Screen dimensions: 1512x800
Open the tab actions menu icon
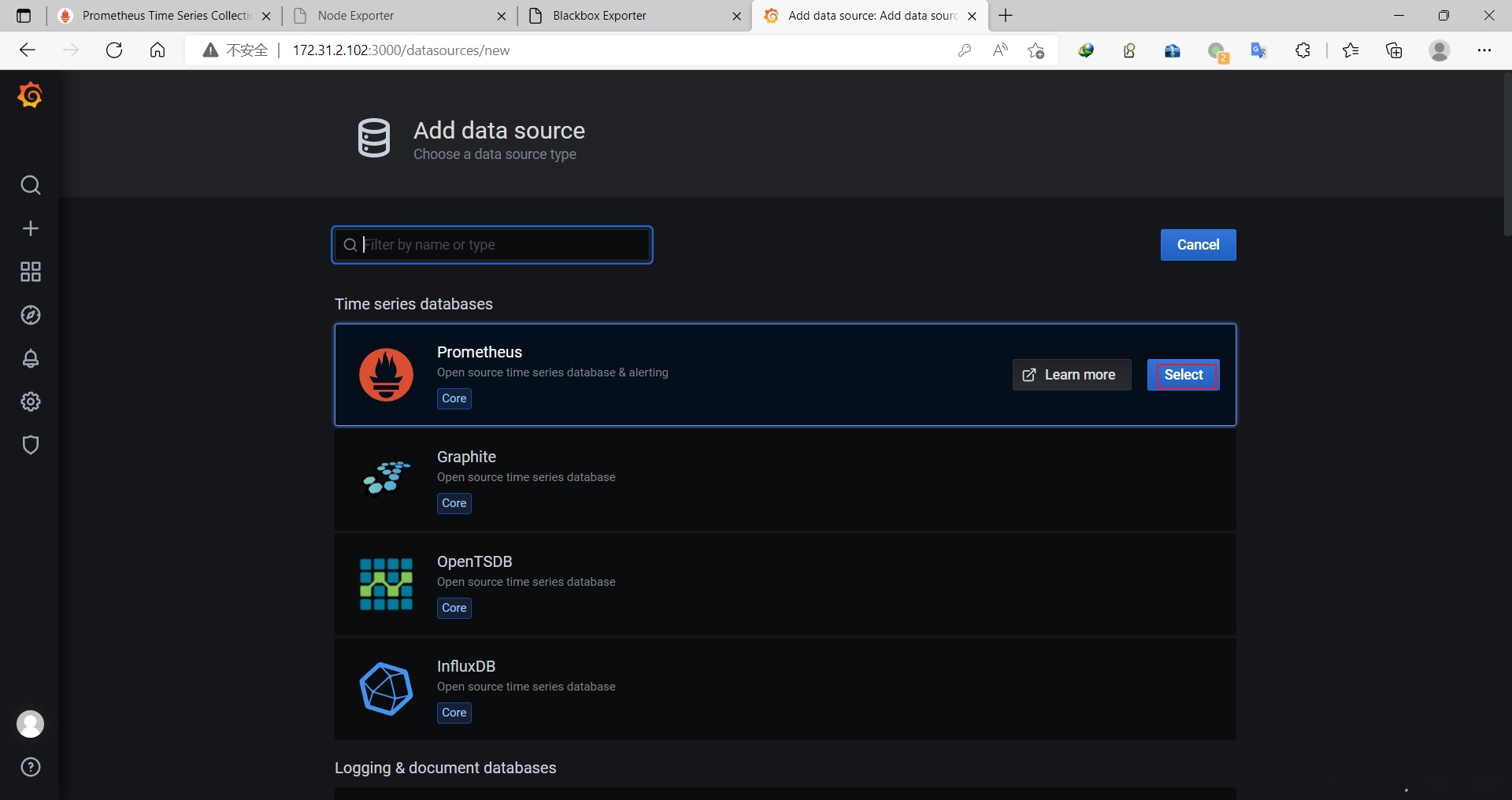[24, 16]
